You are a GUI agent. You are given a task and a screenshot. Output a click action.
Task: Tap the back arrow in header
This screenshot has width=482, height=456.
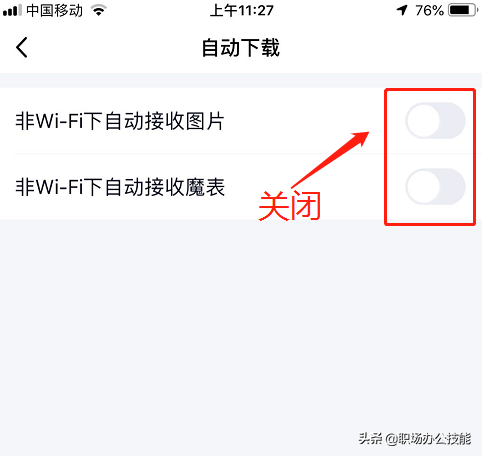22,47
